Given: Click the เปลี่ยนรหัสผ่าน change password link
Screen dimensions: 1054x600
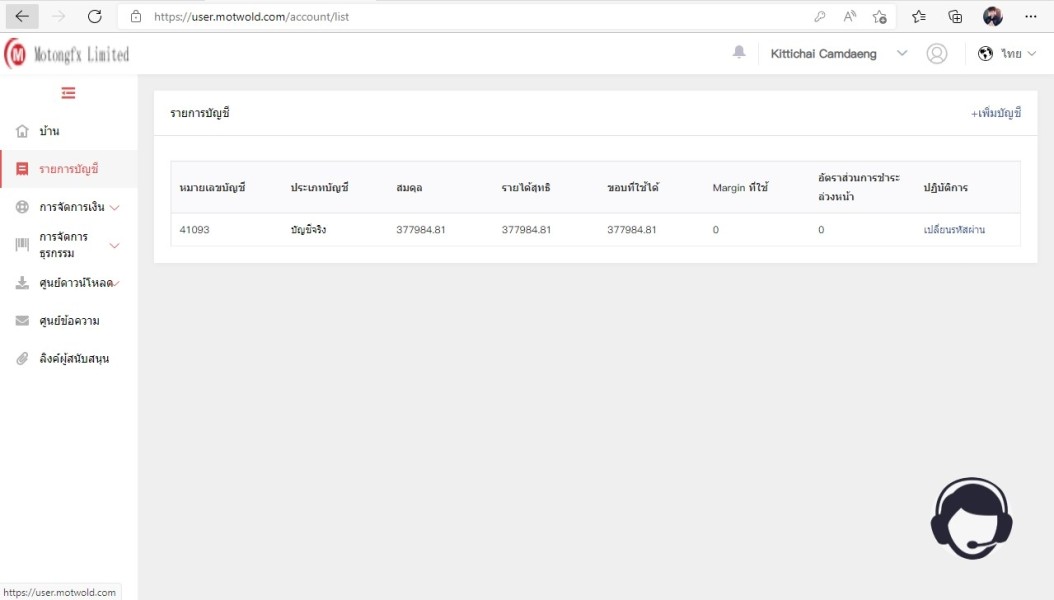Looking at the screenshot, I should tap(954, 230).
